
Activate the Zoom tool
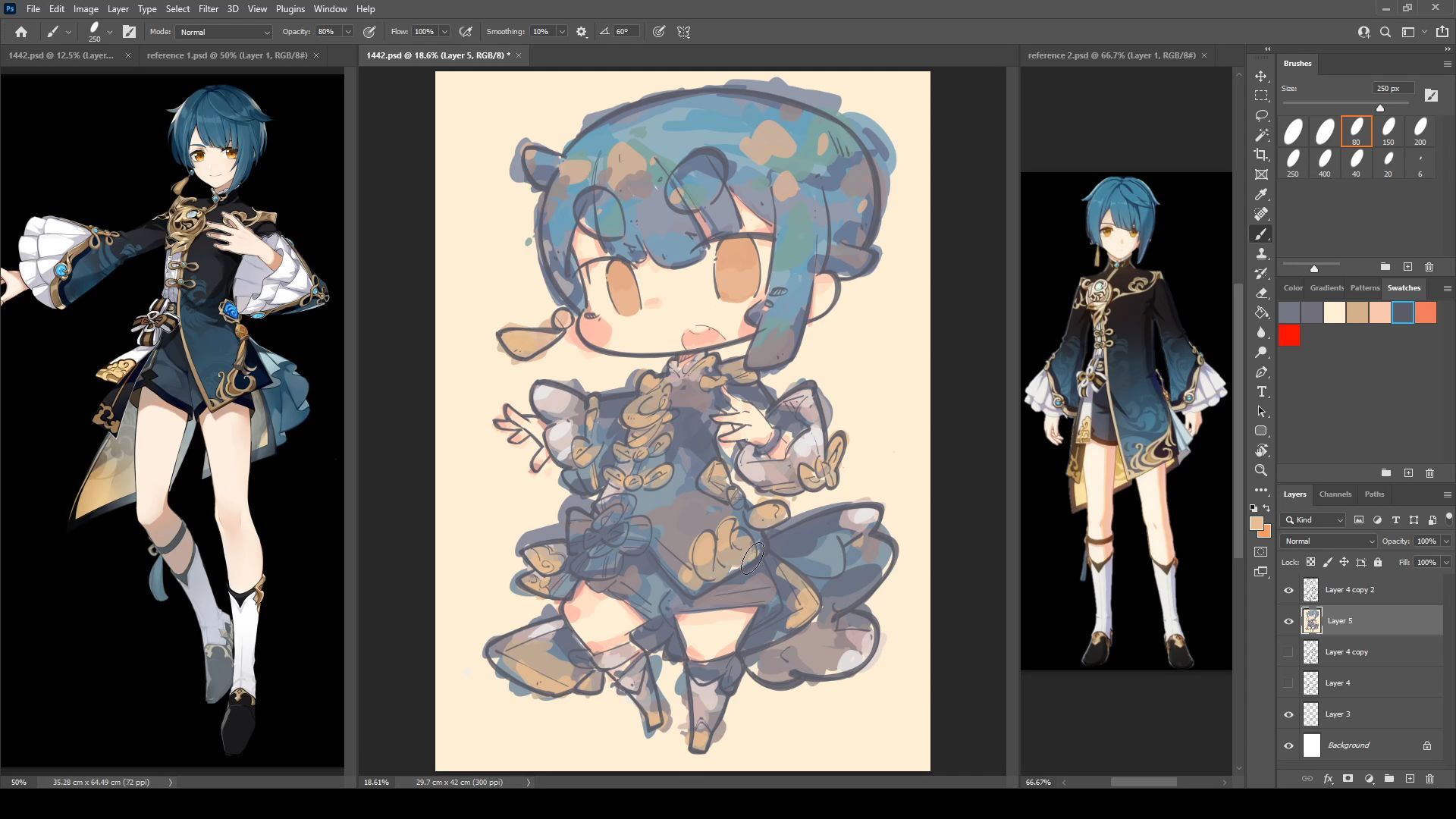[x=1261, y=471]
